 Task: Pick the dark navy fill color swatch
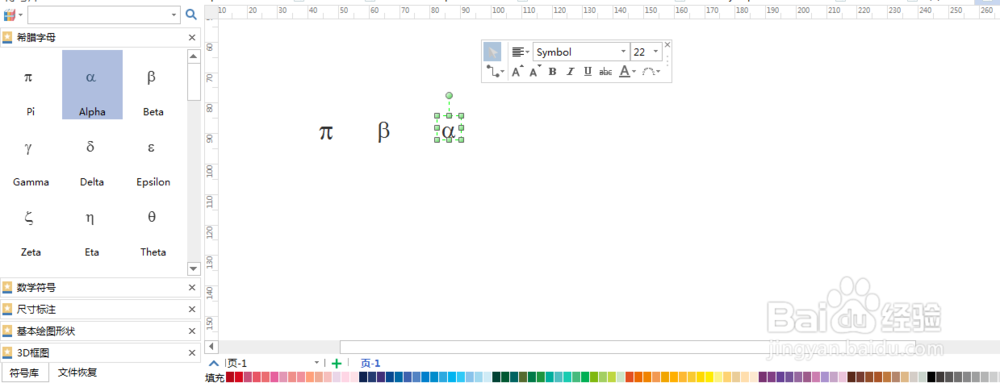(364, 377)
